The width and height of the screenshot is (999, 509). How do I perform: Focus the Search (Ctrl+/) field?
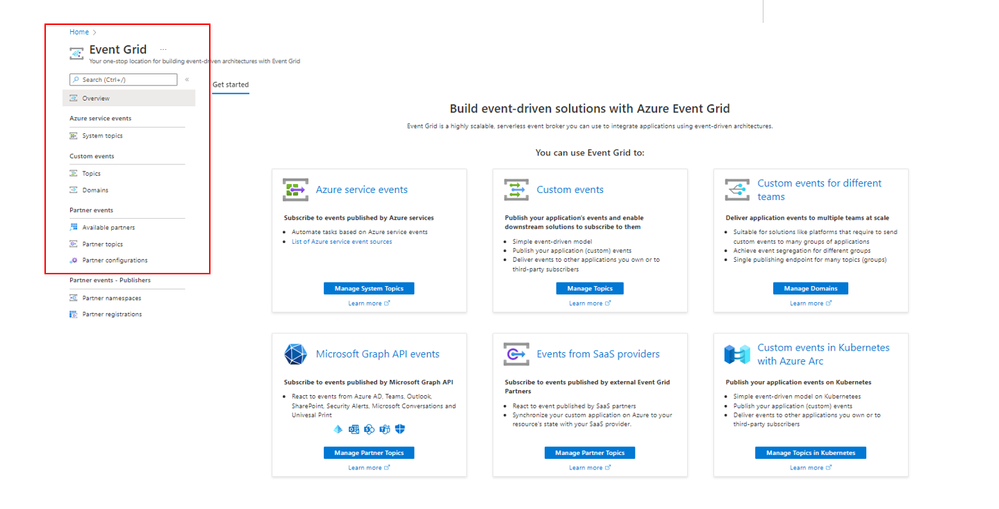point(124,80)
